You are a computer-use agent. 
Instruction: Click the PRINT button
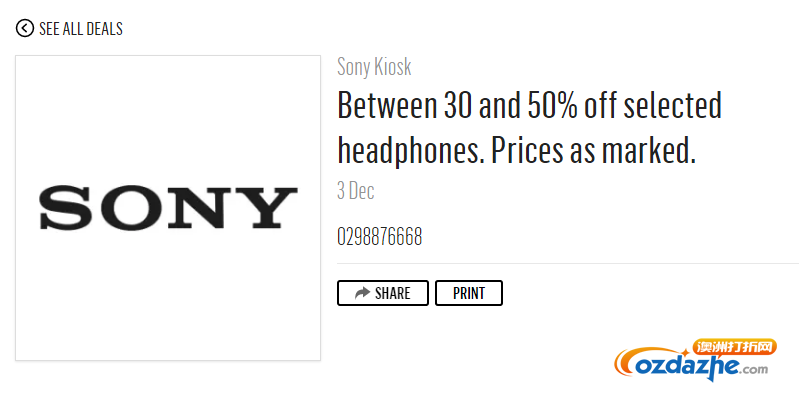point(469,293)
